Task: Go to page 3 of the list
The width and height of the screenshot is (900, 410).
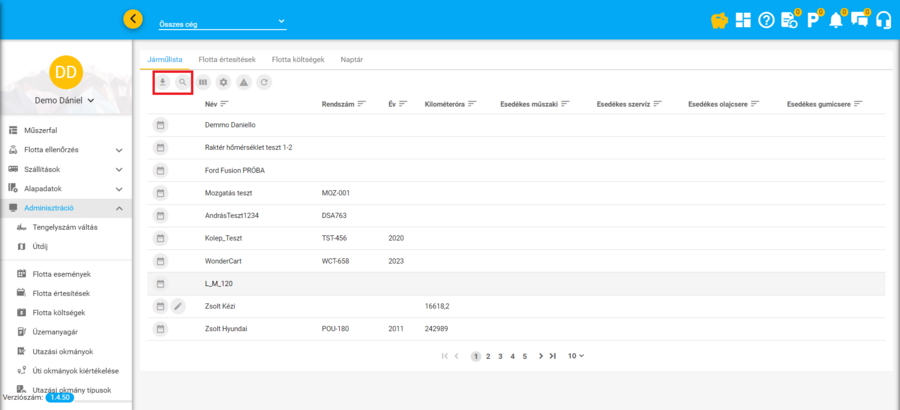Action: tap(500, 356)
